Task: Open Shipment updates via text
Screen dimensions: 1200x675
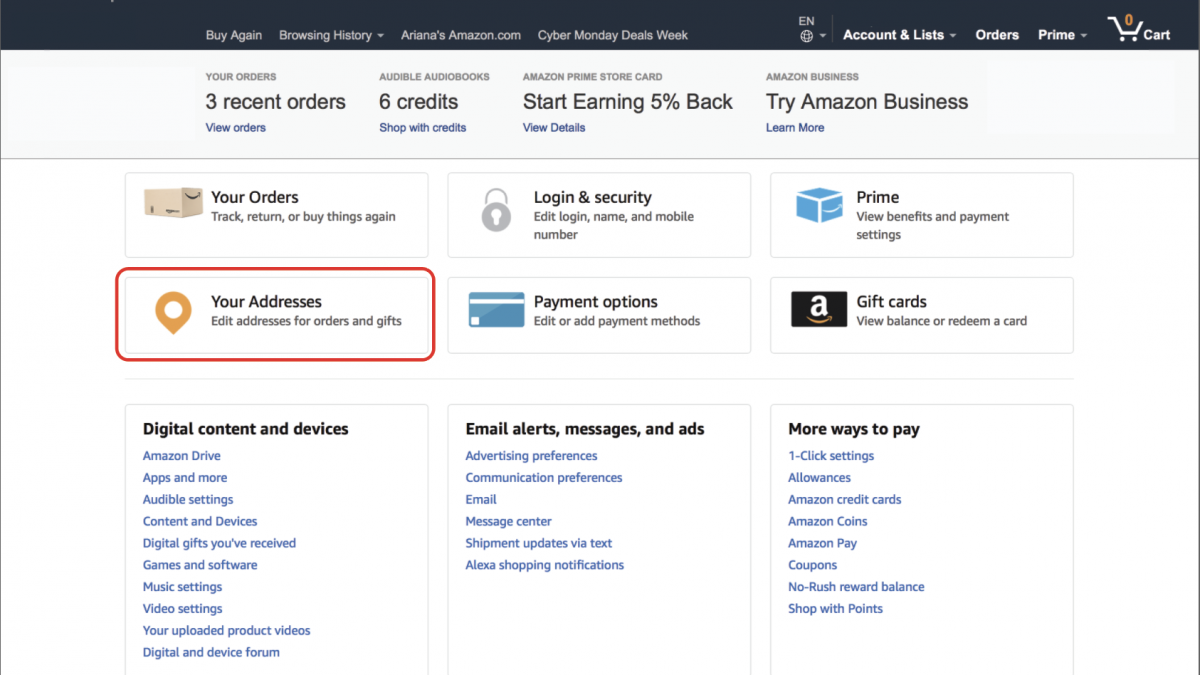Action: click(x=539, y=544)
